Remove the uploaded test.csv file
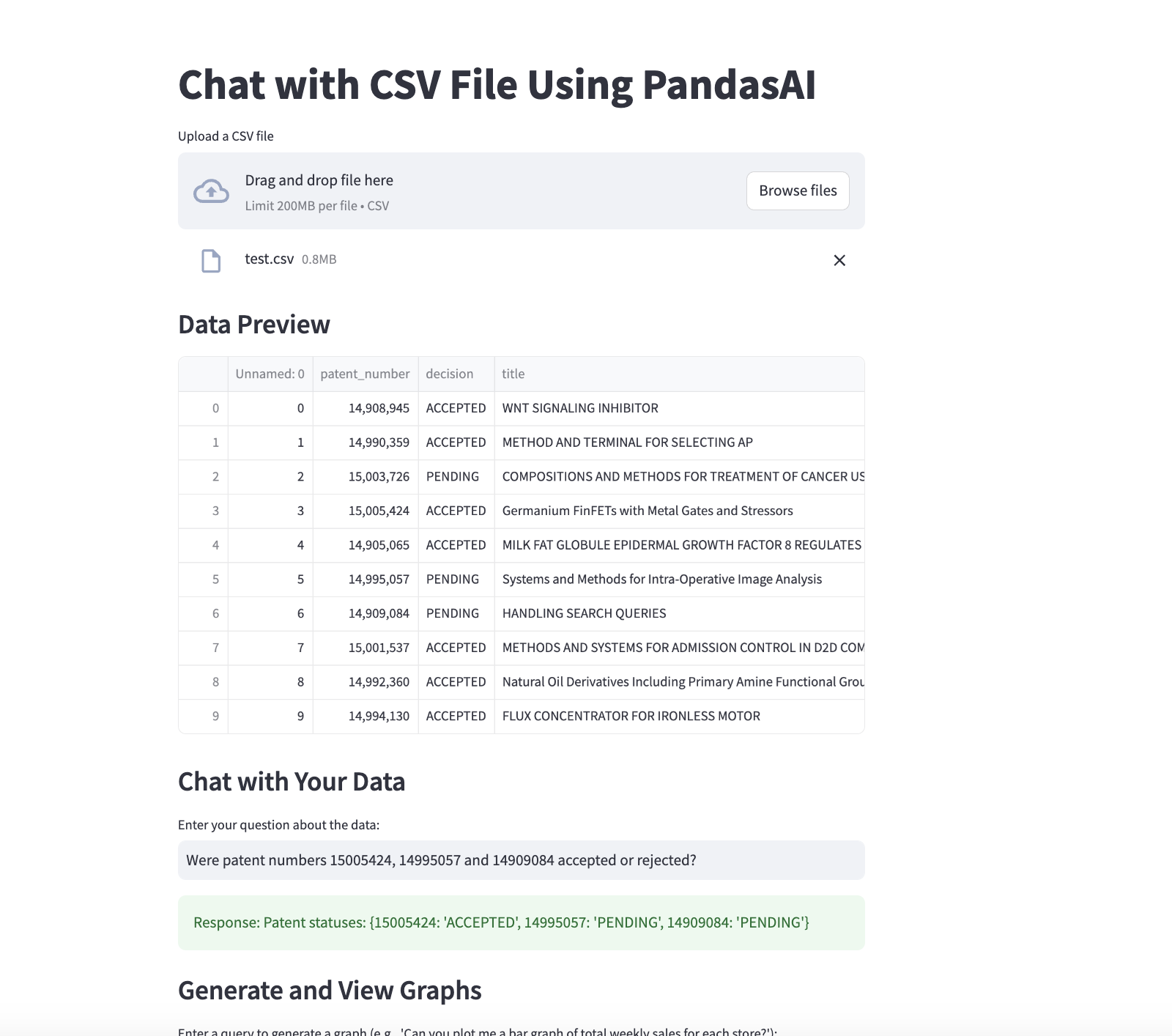The image size is (1172, 1036). tap(839, 261)
